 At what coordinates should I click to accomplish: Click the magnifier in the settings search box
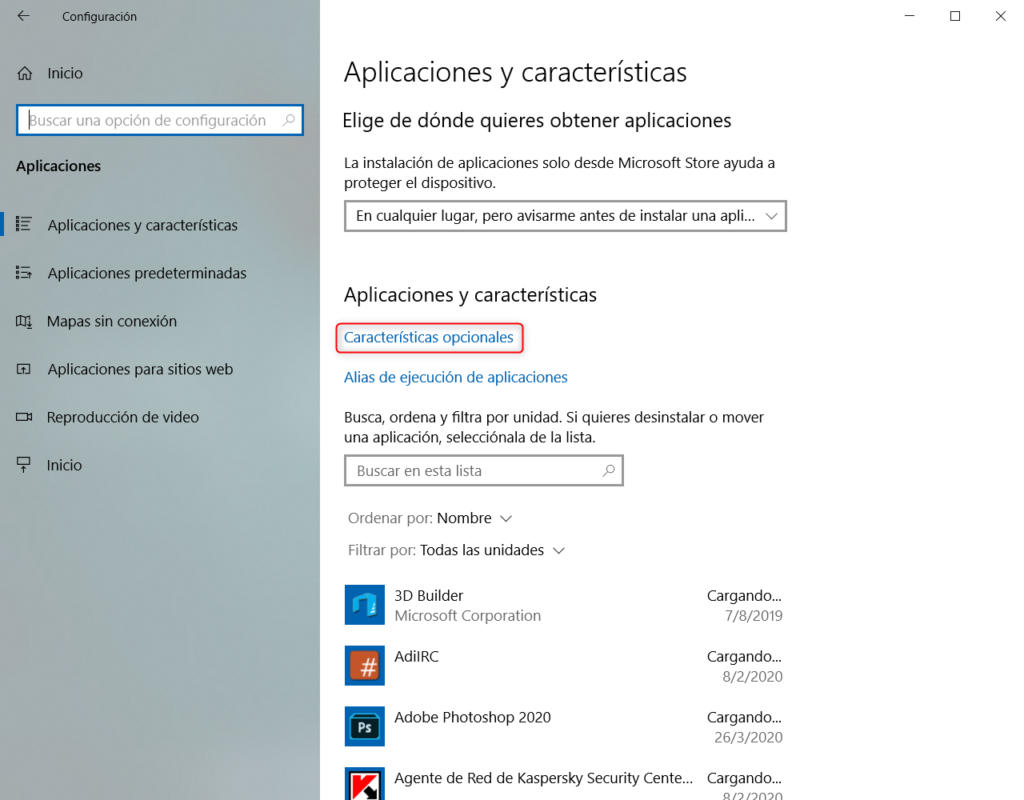pyautogui.click(x=289, y=120)
